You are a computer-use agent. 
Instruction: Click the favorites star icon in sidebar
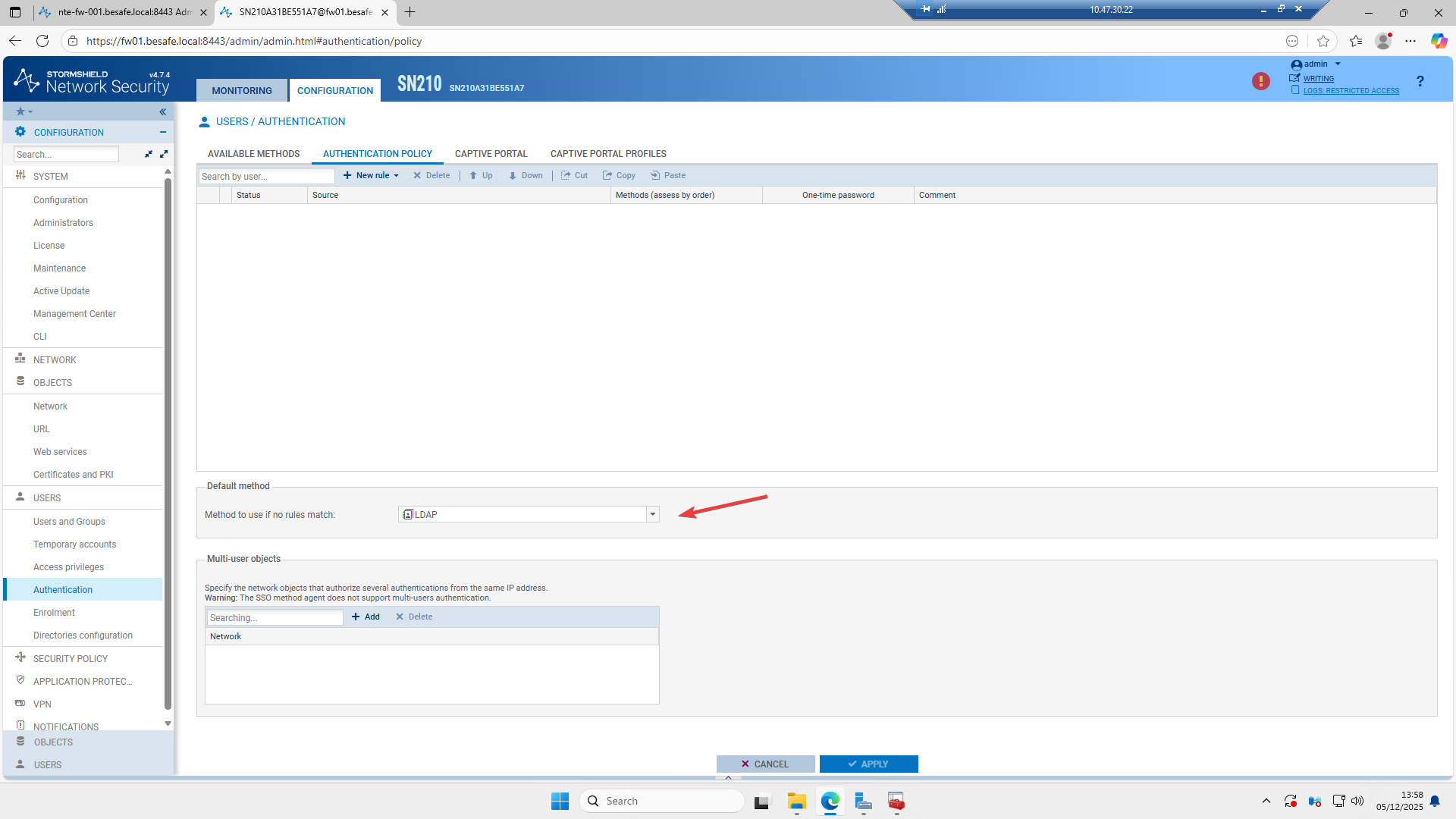(20, 111)
